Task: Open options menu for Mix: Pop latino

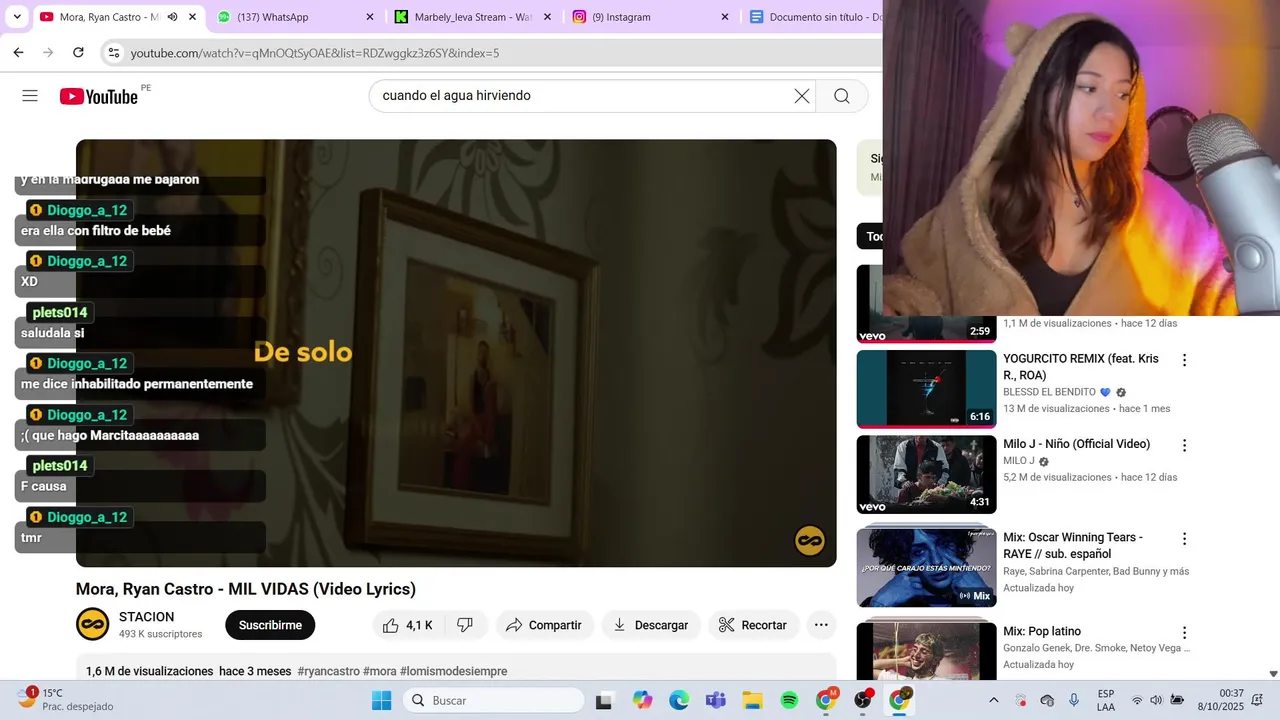Action: coord(1185,632)
